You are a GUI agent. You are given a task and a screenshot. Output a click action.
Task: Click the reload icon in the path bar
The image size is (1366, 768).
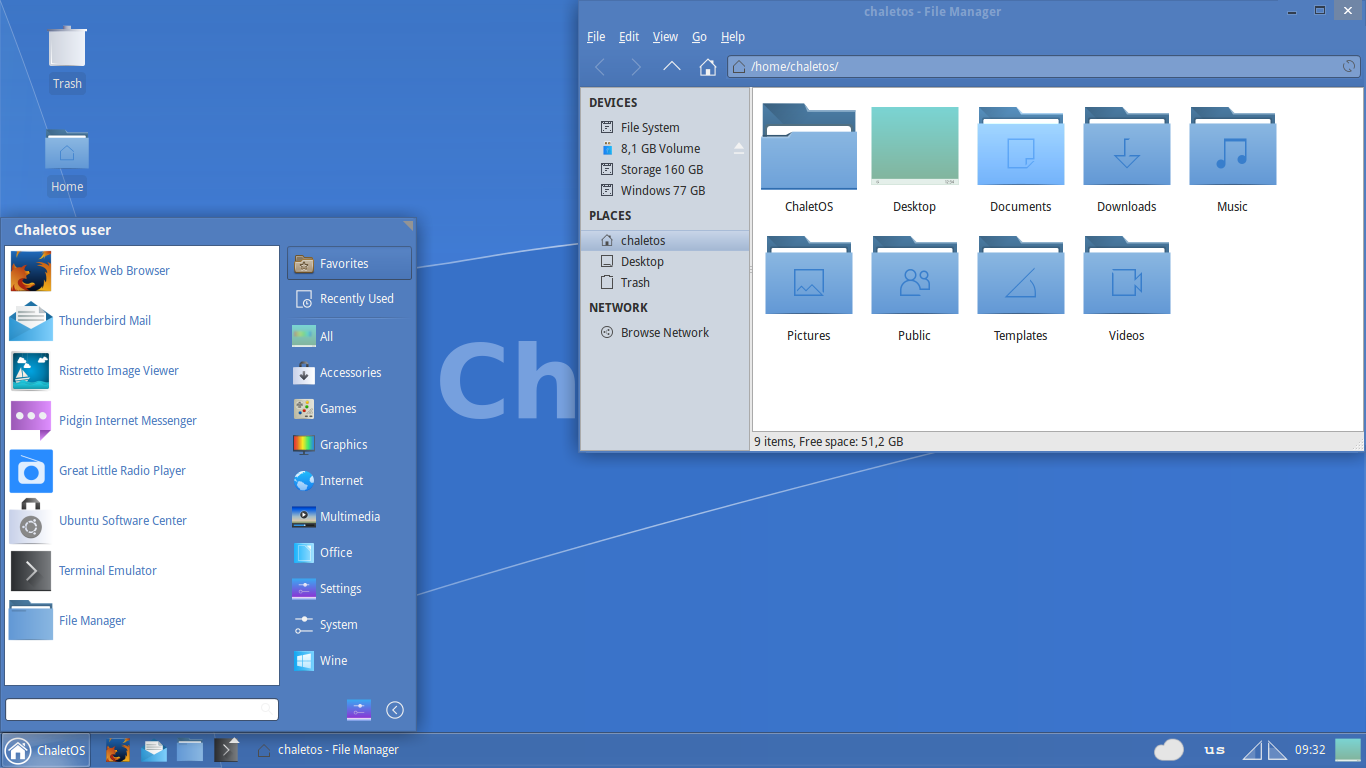pos(1349,67)
